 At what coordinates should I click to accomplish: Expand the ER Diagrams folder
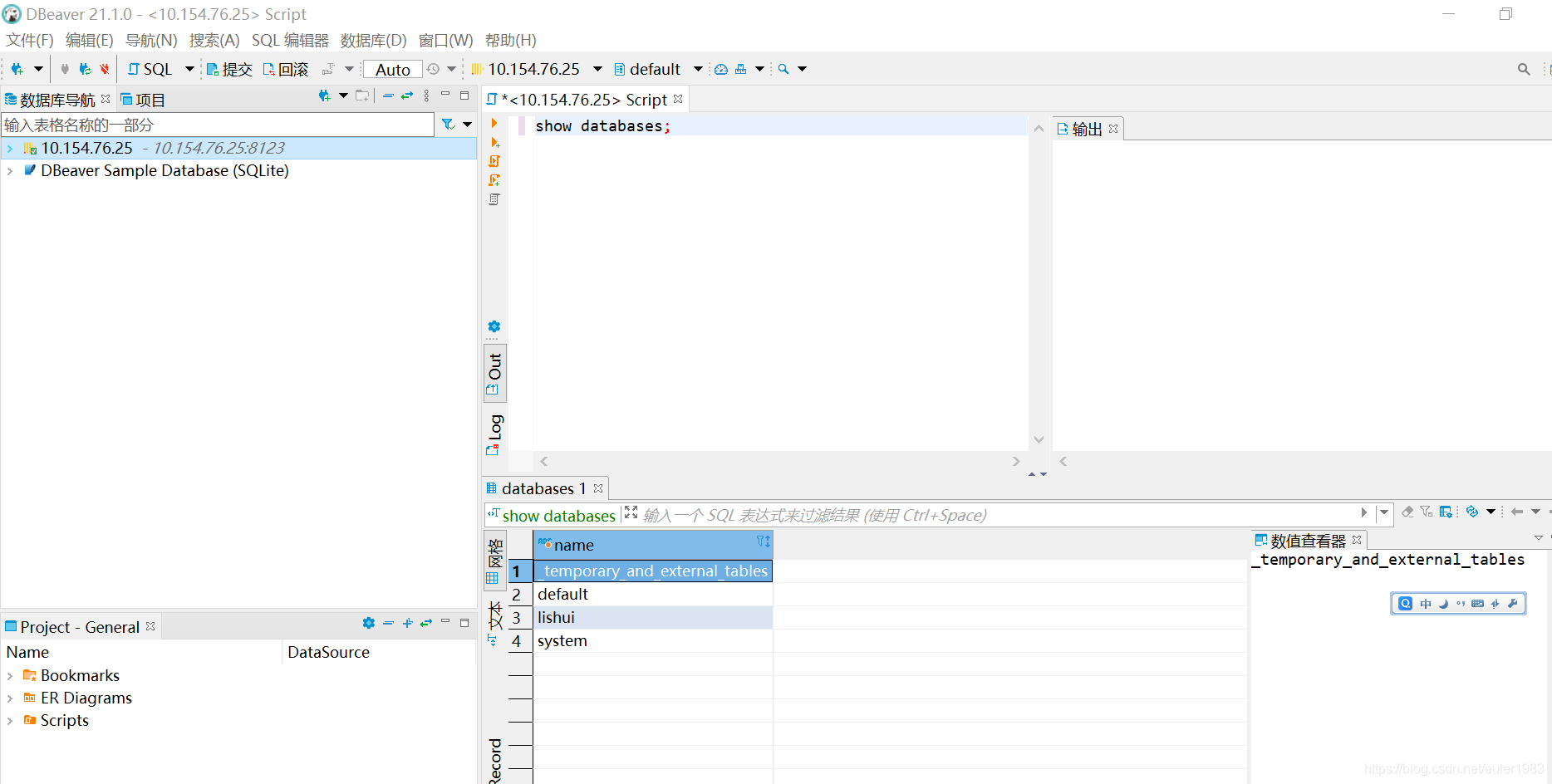(9, 698)
